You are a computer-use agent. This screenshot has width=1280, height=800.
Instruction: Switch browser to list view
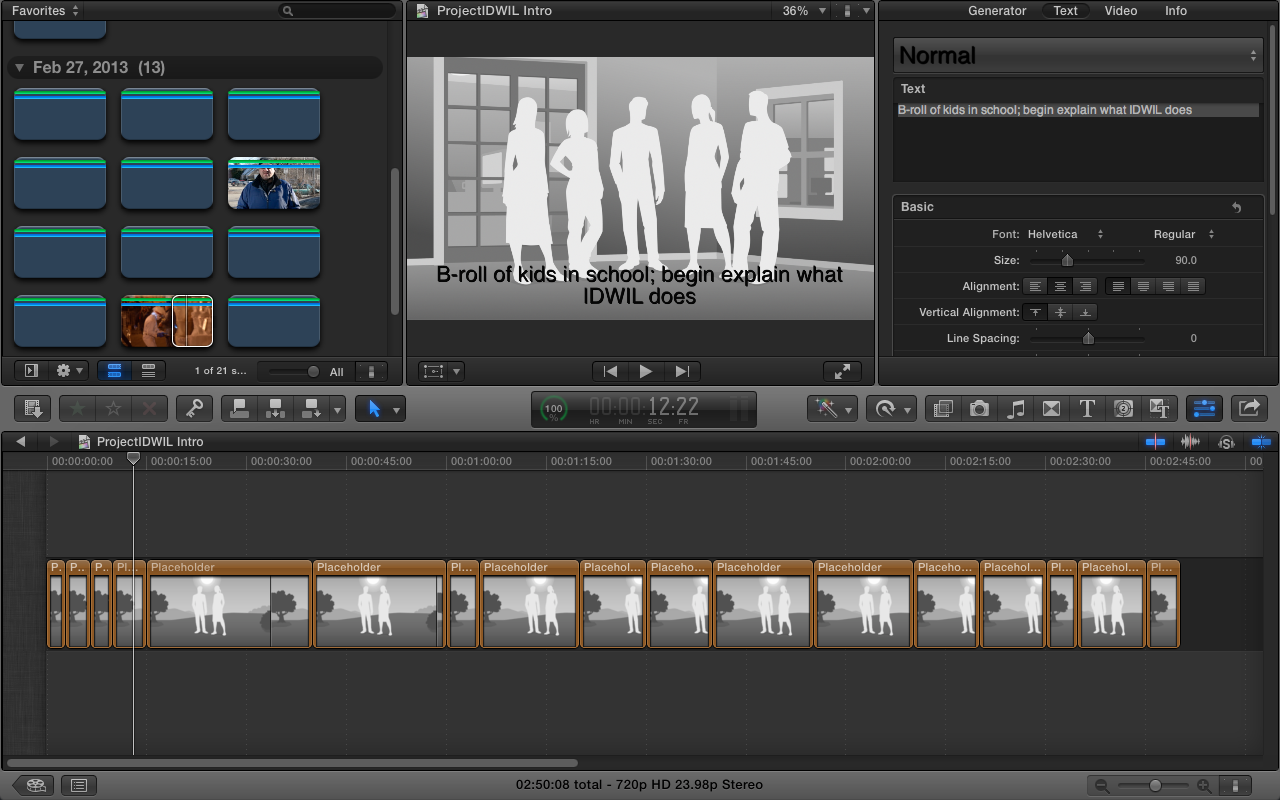click(148, 371)
